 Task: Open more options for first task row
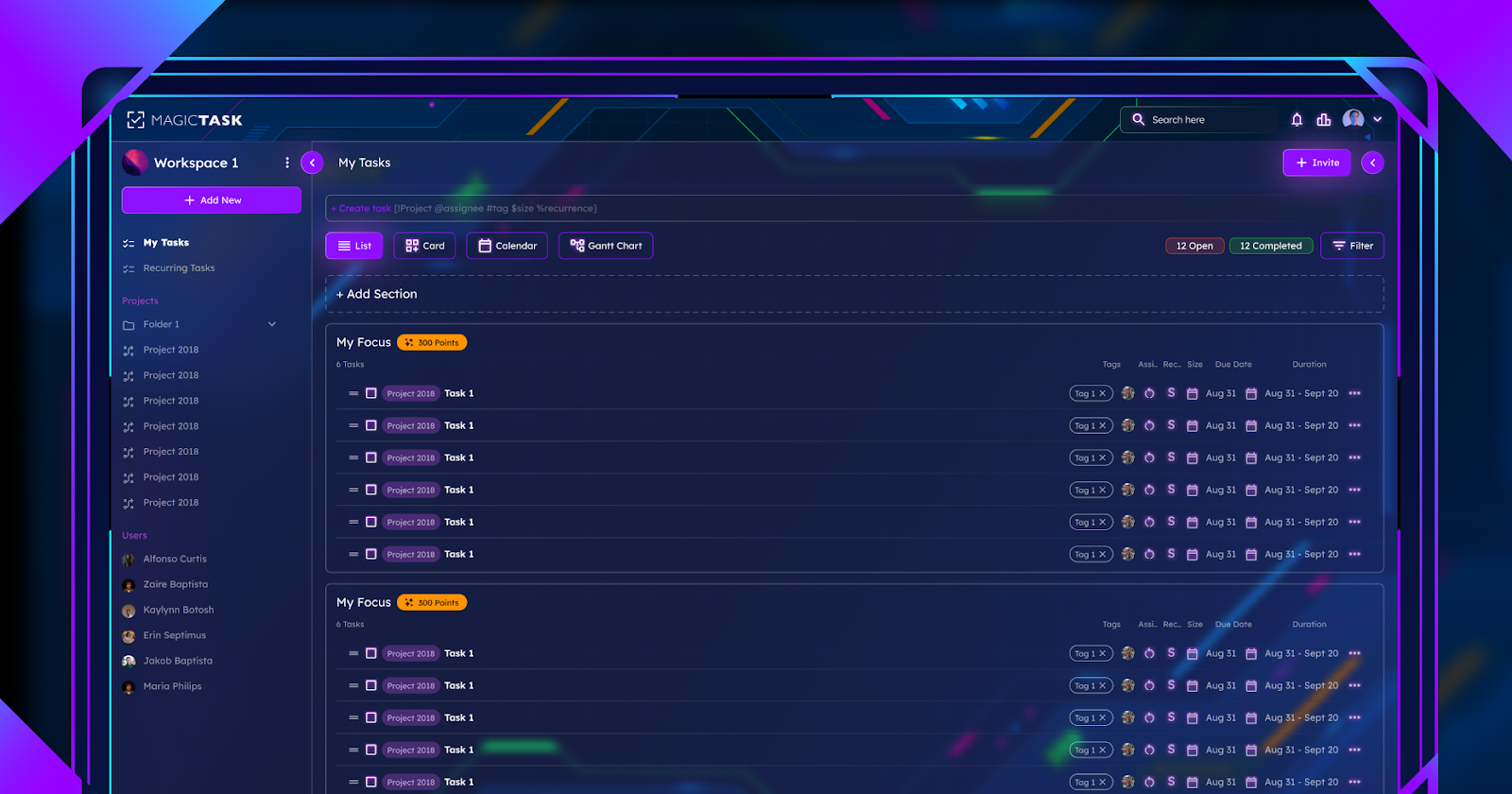point(1354,393)
